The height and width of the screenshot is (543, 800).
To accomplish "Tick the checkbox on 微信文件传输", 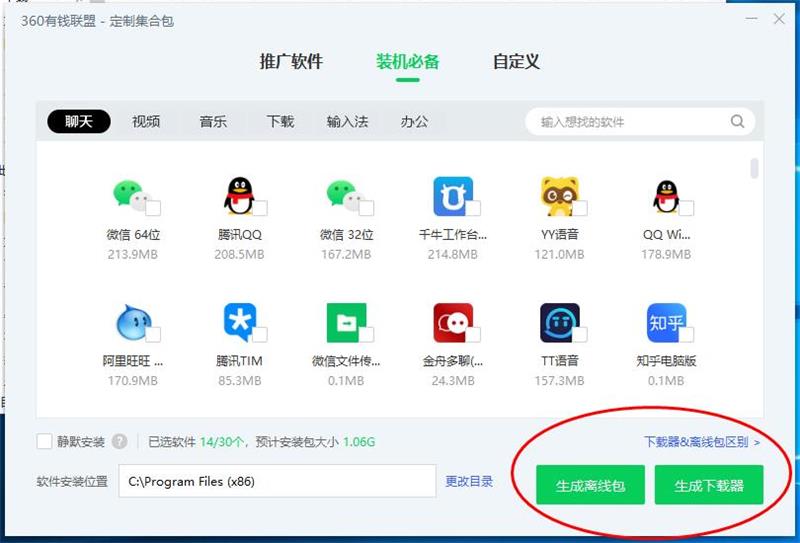I will click(367, 334).
